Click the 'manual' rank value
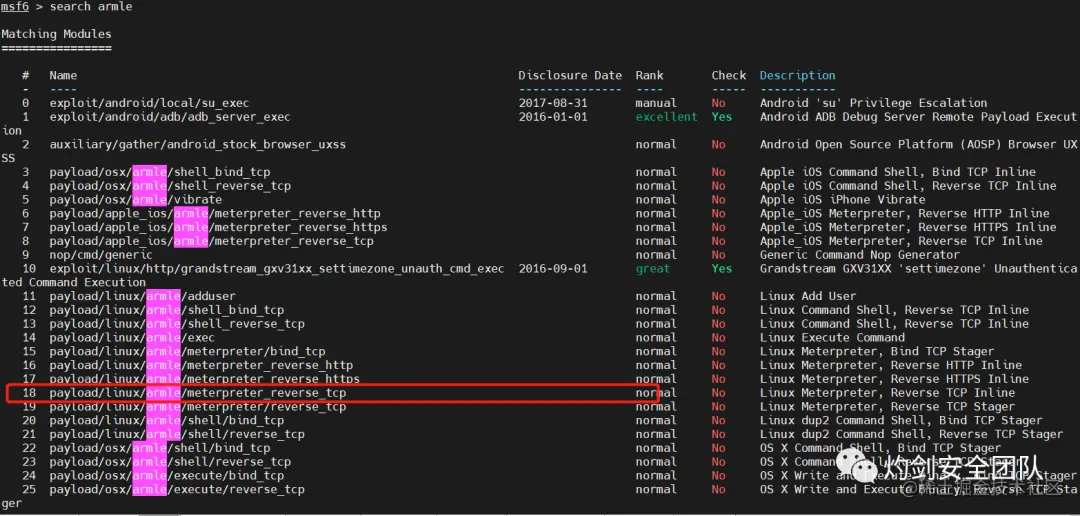This screenshot has height=516, width=1080. point(656,103)
